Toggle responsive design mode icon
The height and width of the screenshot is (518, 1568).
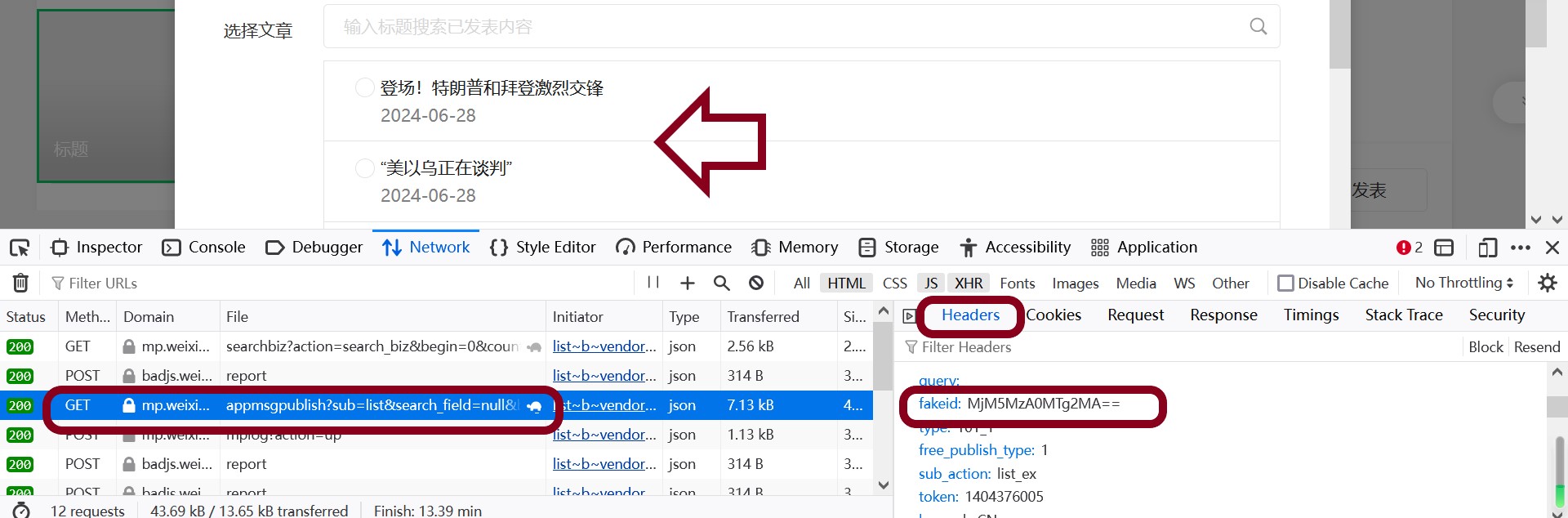(x=1488, y=248)
